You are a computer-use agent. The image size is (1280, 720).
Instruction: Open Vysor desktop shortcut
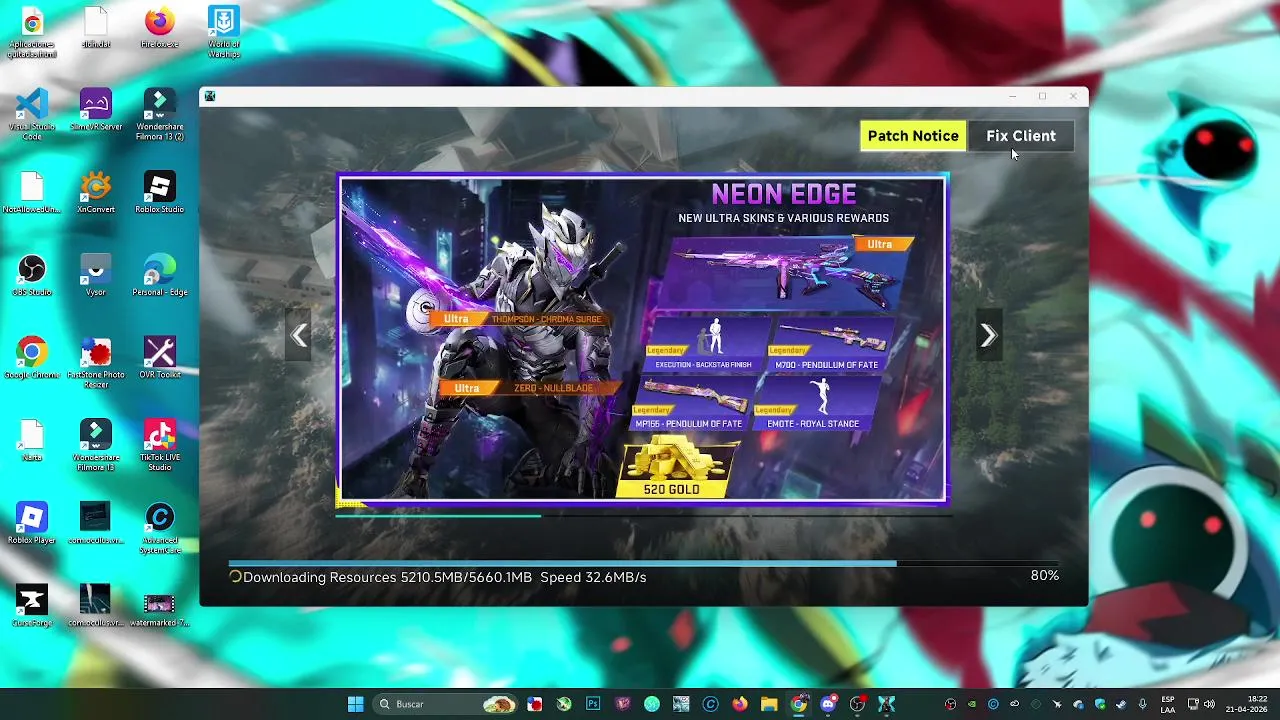pos(96,276)
